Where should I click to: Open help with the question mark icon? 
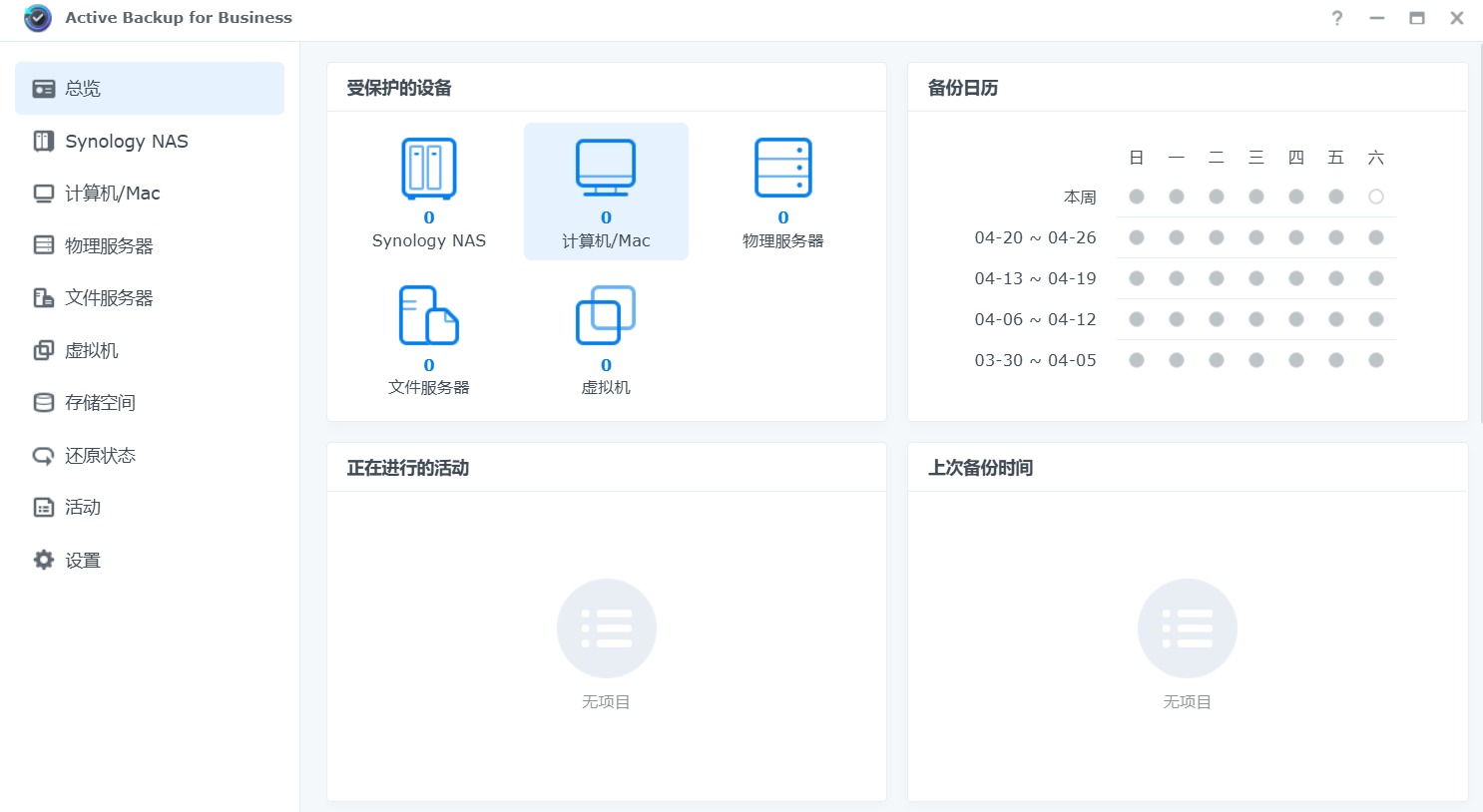(1337, 18)
